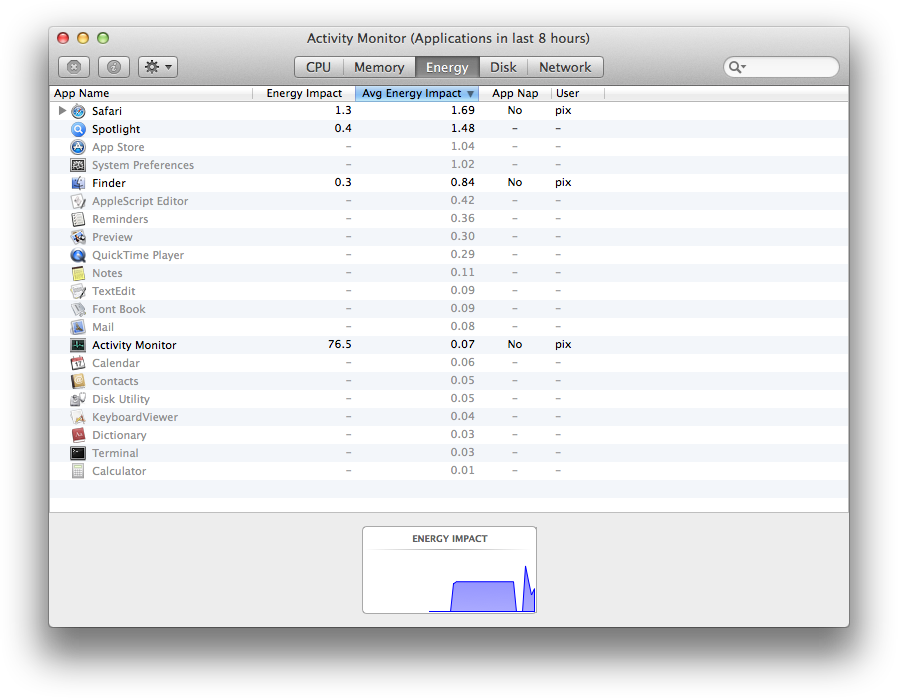Click the Force Quit process toolbar icon
898x698 pixels.
tap(74, 67)
